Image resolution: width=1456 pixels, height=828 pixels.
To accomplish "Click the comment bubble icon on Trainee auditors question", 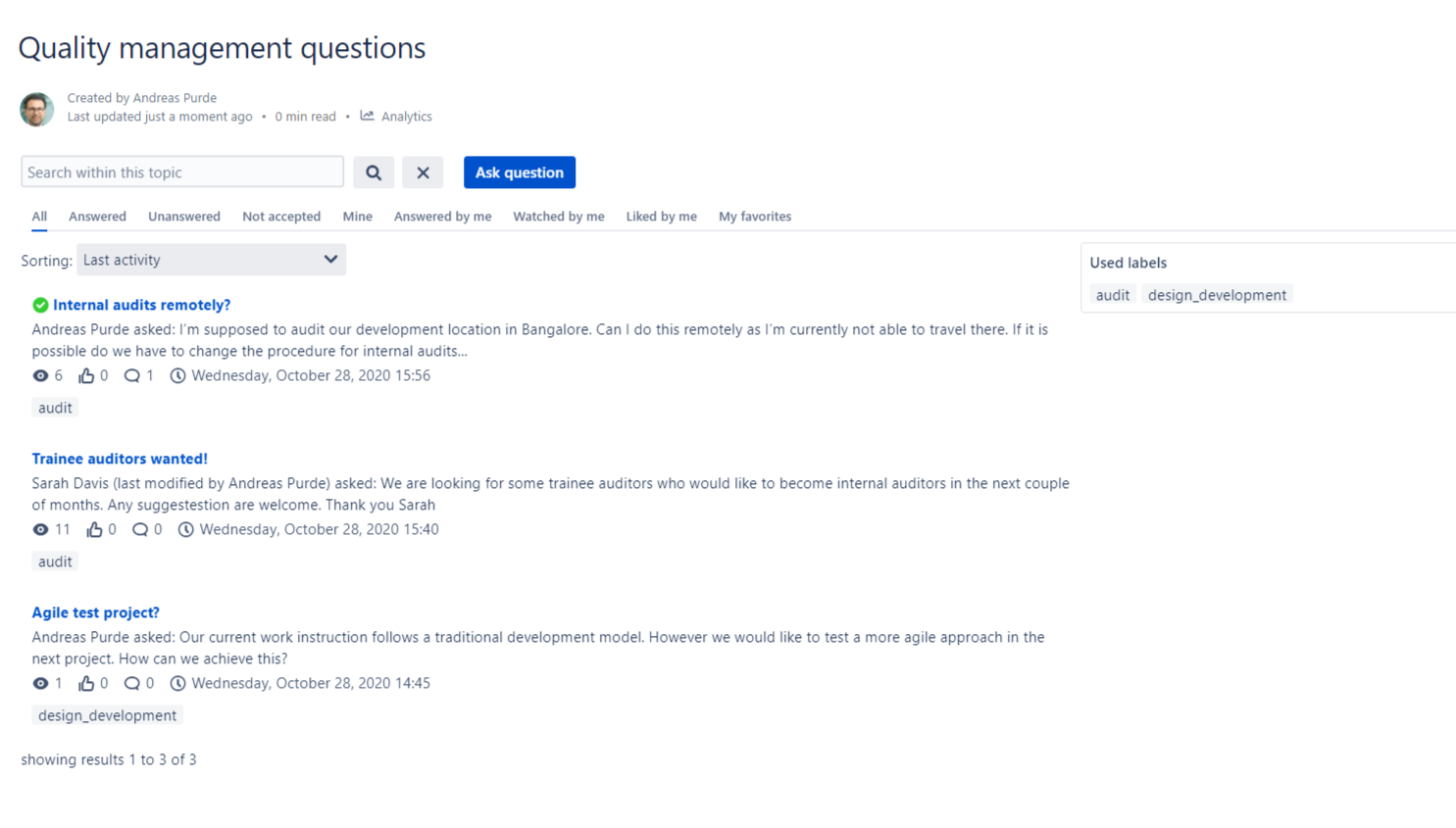I will [x=140, y=529].
